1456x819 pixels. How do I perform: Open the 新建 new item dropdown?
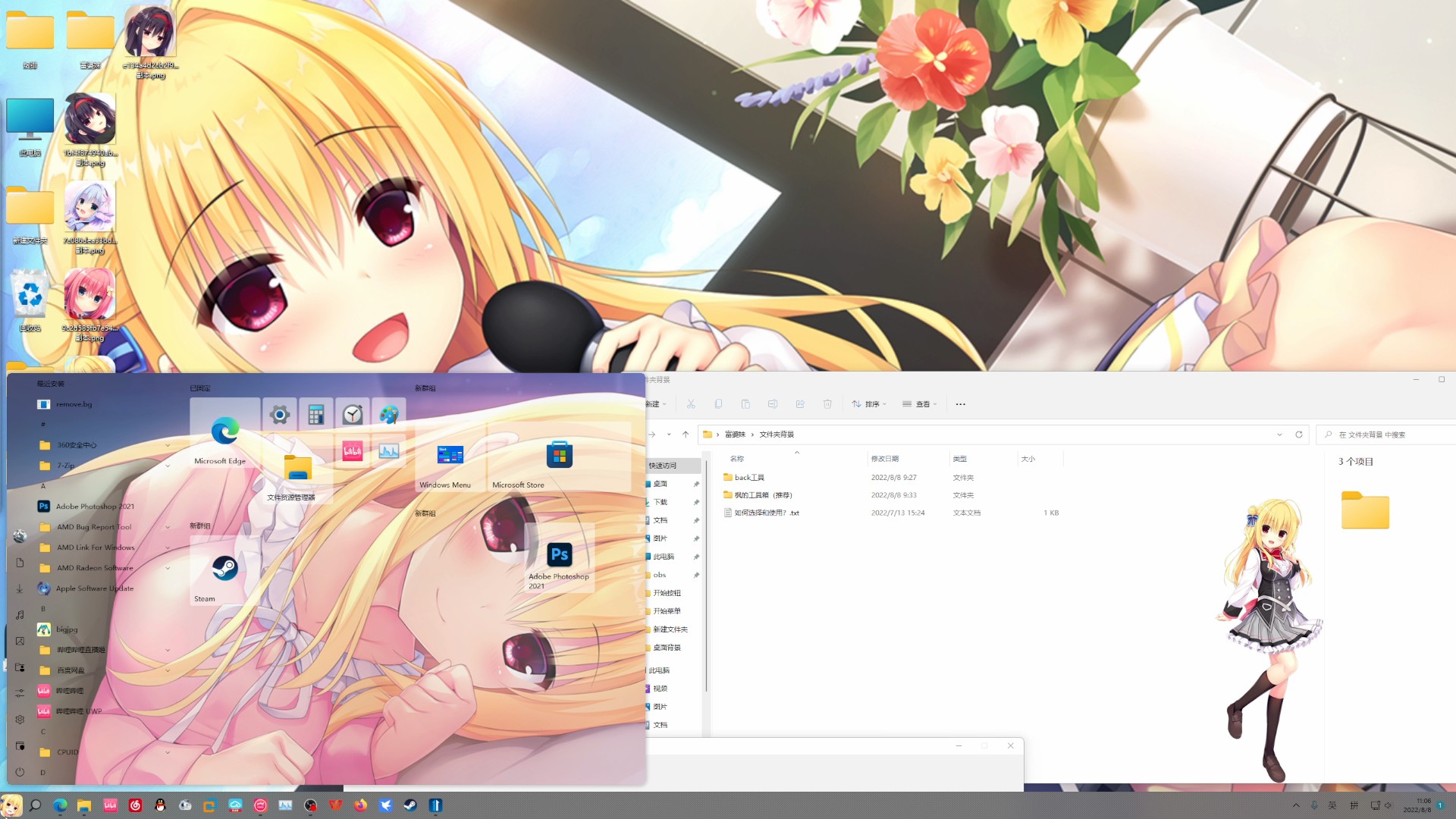(x=656, y=404)
